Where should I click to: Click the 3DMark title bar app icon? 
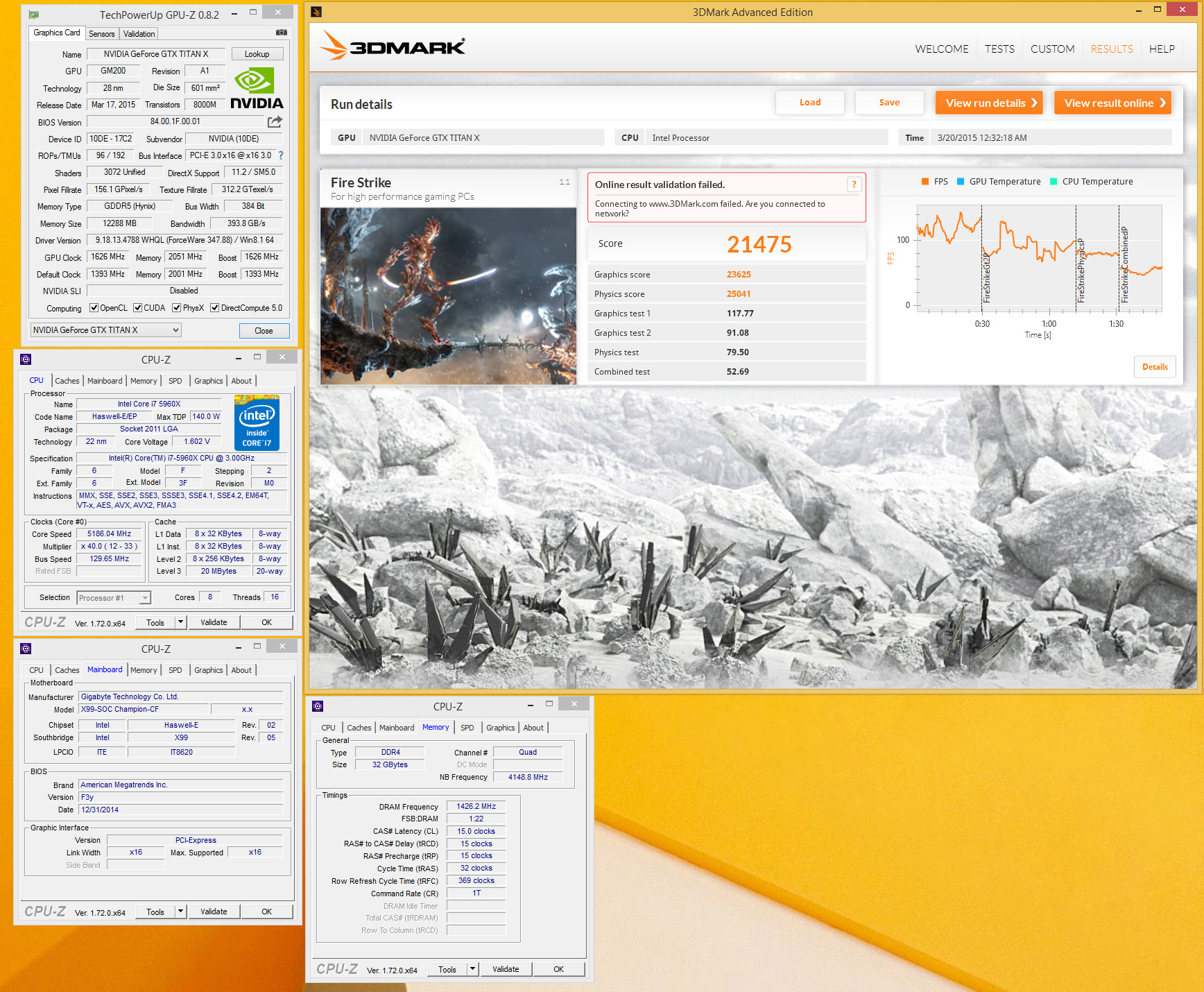pyautogui.click(x=316, y=12)
